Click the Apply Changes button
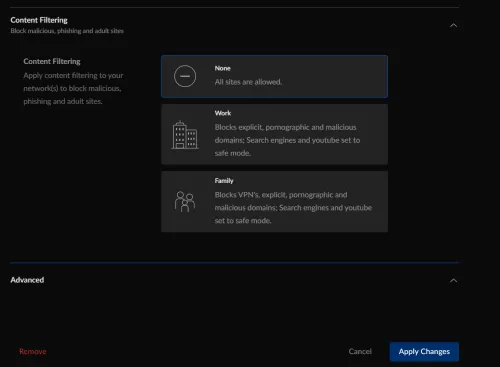Image resolution: width=500 pixels, height=367 pixels. pos(424,352)
